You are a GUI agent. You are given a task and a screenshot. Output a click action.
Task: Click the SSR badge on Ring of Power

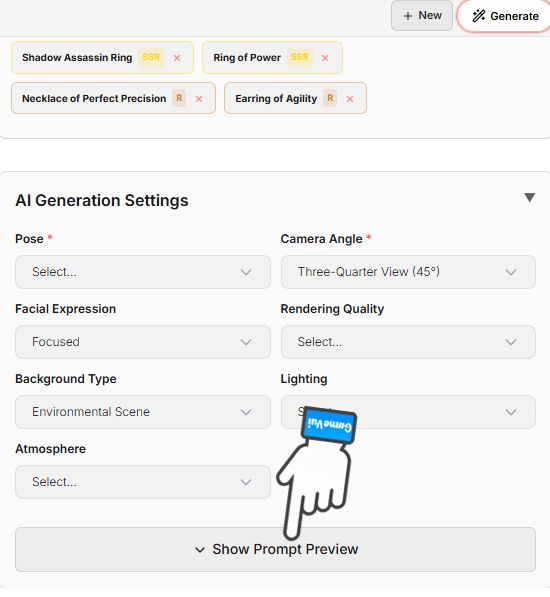300,57
